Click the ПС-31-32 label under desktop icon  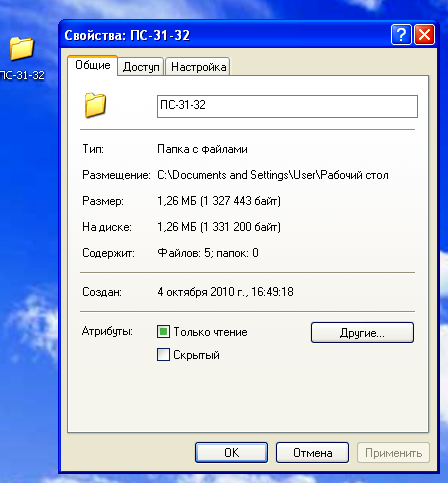pos(22,75)
